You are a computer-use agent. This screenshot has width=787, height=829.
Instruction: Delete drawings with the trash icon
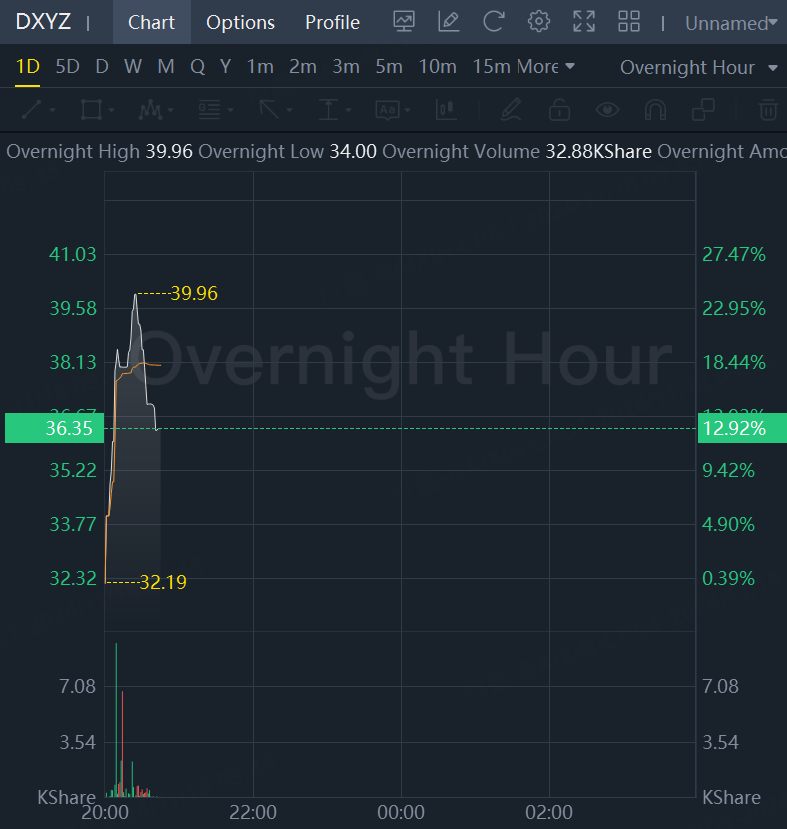[769, 110]
